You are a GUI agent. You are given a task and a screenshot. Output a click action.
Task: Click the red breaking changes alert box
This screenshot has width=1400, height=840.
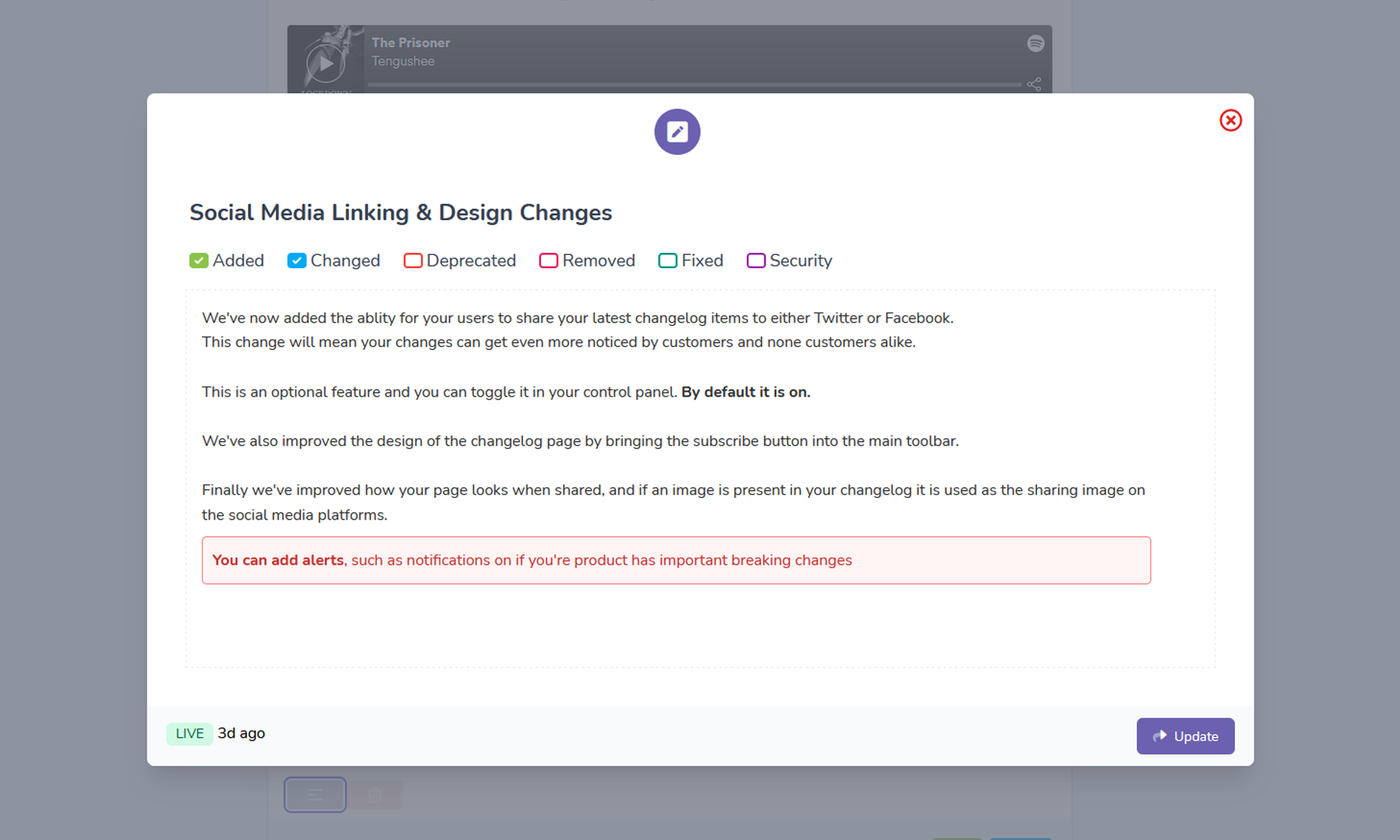pyautogui.click(x=676, y=560)
